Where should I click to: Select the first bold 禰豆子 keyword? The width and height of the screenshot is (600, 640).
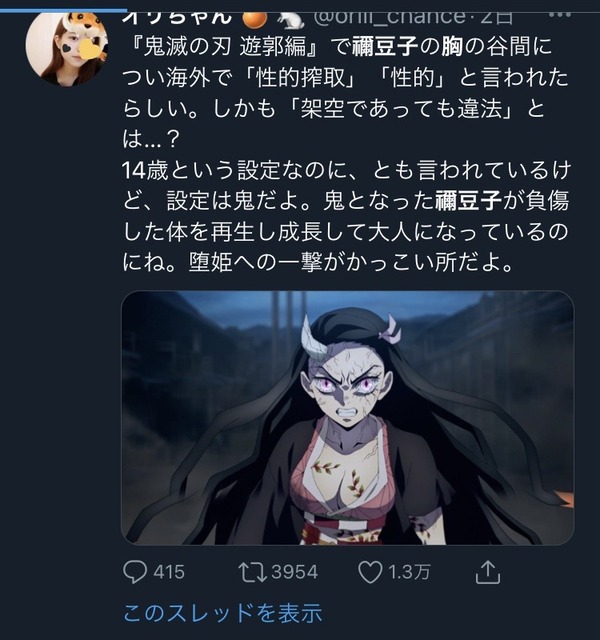385,47
